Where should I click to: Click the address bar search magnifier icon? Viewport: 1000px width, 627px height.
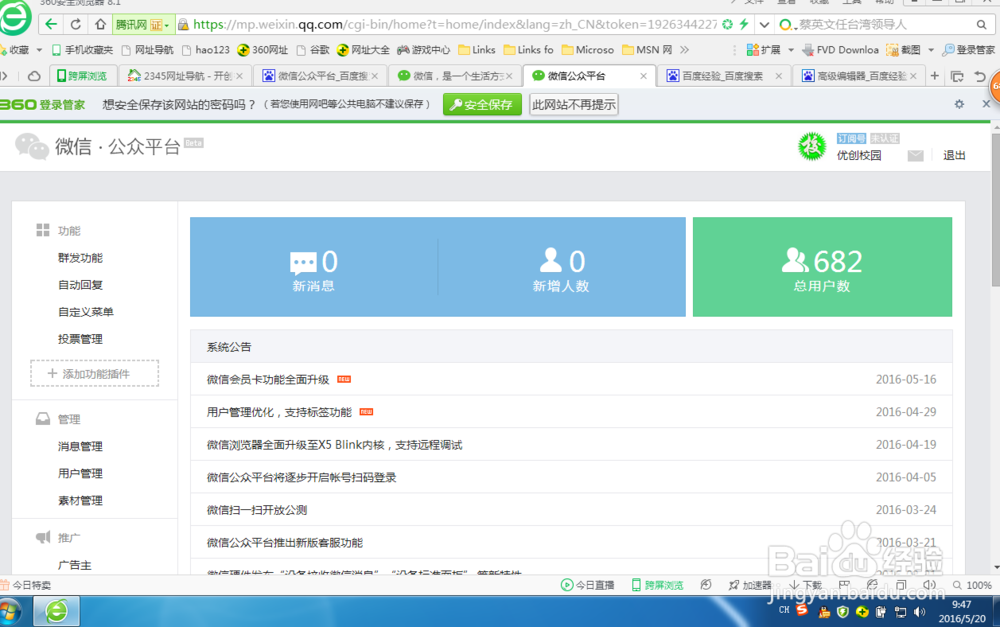[981, 25]
